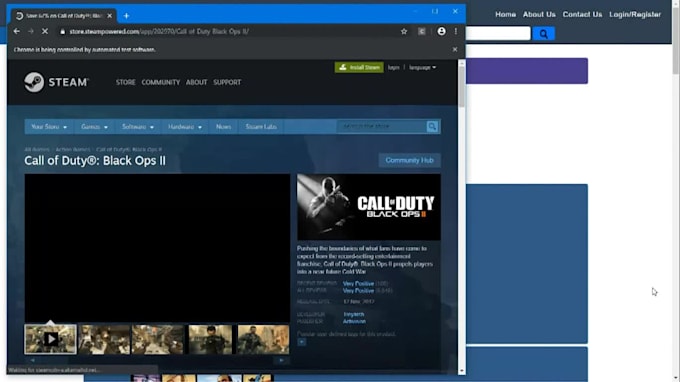Select the second screenshot thumbnail
Image resolution: width=680 pixels, height=382 pixels.
[x=104, y=340]
